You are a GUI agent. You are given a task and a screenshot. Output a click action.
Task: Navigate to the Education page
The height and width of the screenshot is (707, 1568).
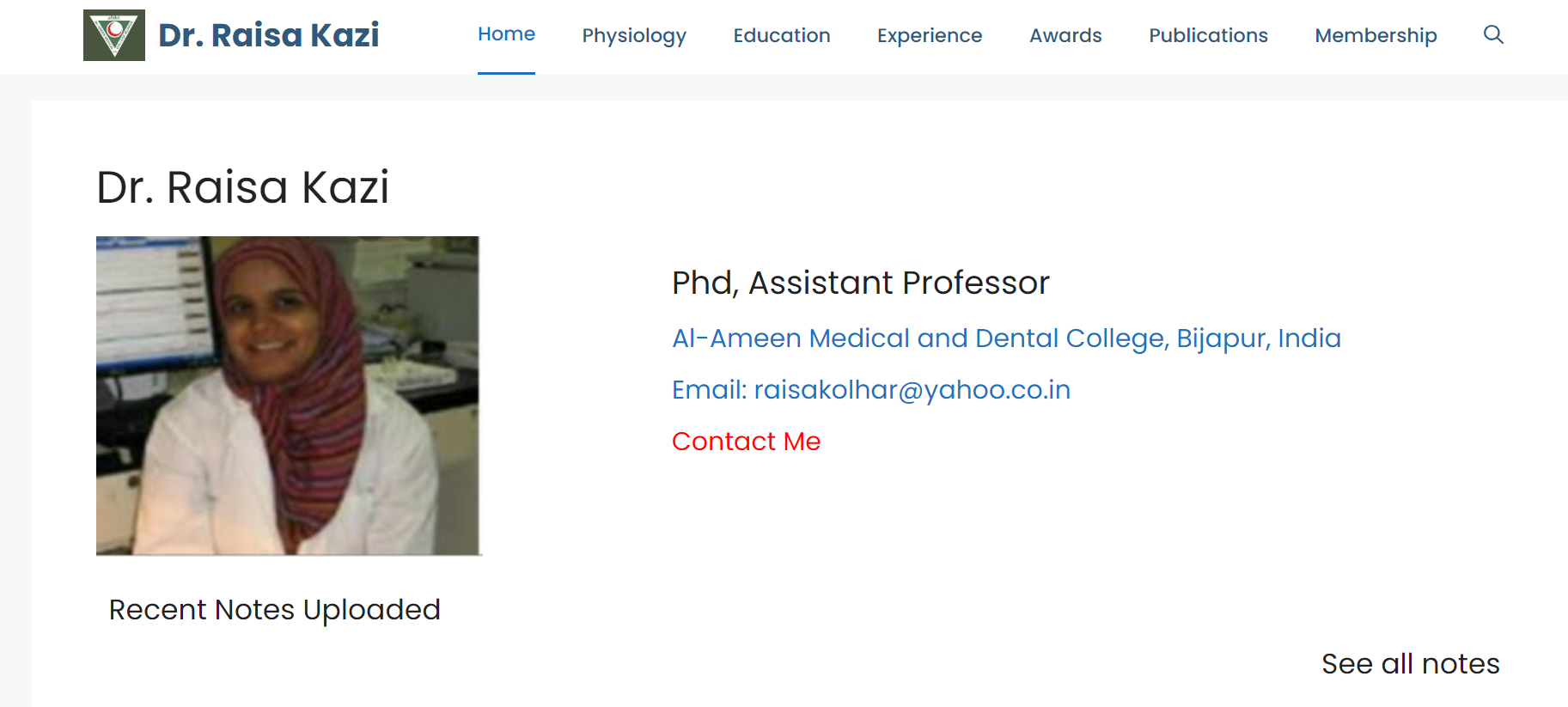(781, 35)
